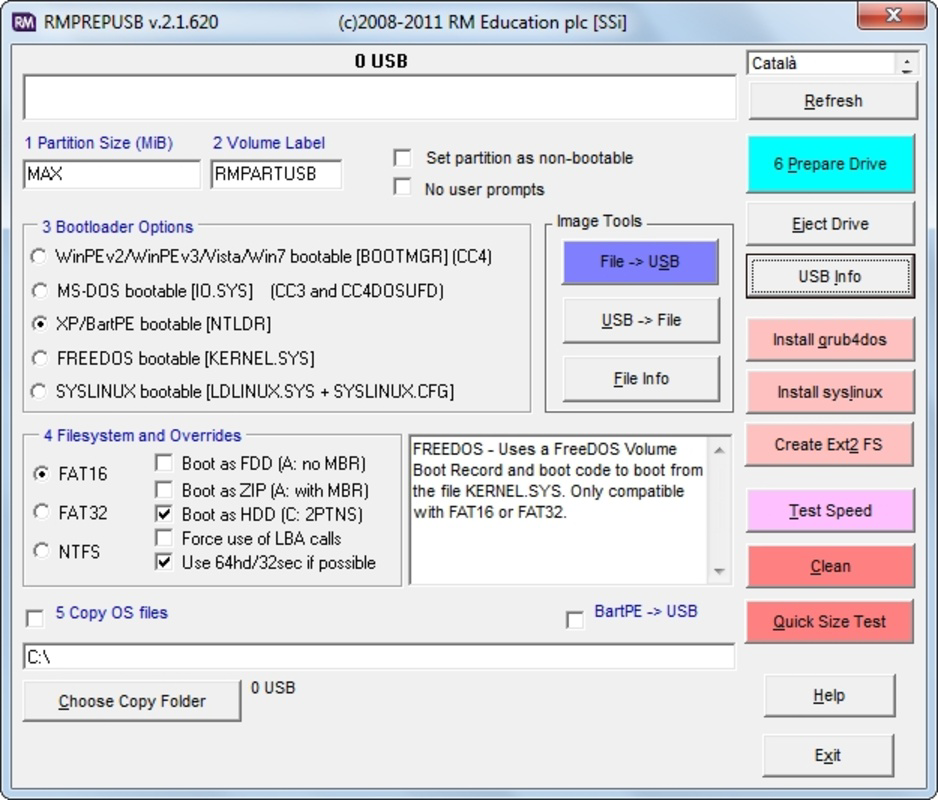This screenshot has height=800, width=938.
Task: Click File Info button
Action: pos(641,379)
